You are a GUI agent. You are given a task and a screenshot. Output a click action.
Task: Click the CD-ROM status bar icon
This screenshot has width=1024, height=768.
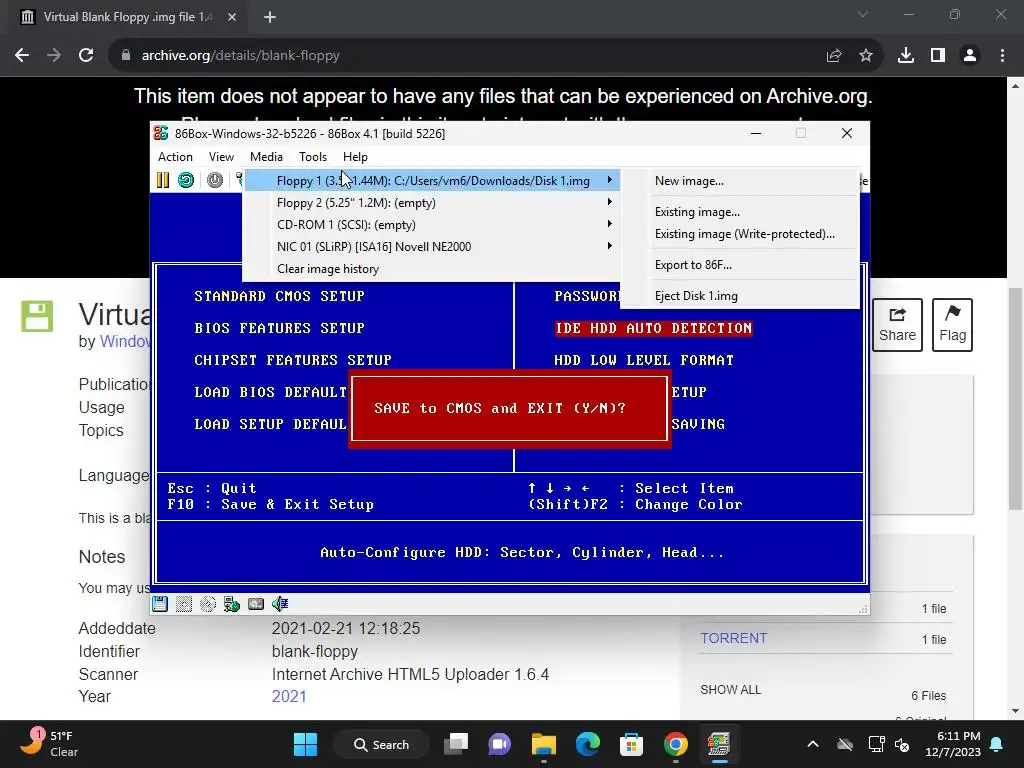click(x=208, y=604)
